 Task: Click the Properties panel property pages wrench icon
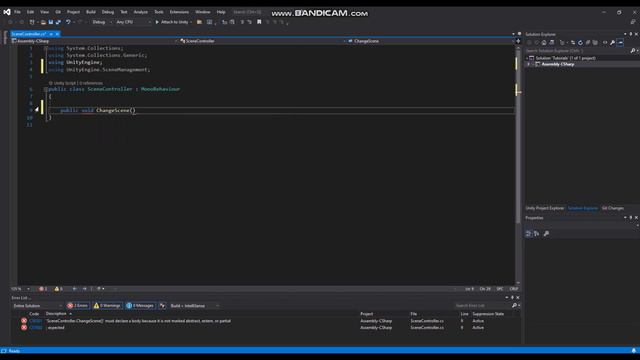click(x=546, y=233)
